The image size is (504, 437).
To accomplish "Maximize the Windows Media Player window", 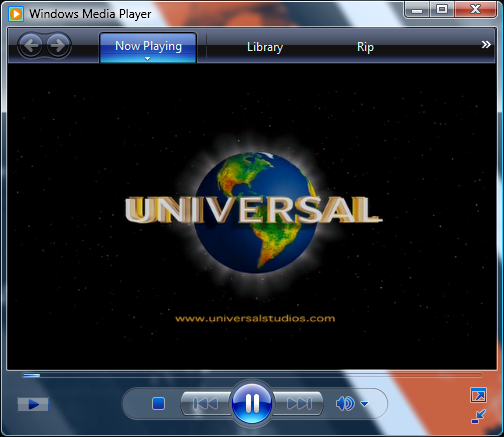I will 442,10.
